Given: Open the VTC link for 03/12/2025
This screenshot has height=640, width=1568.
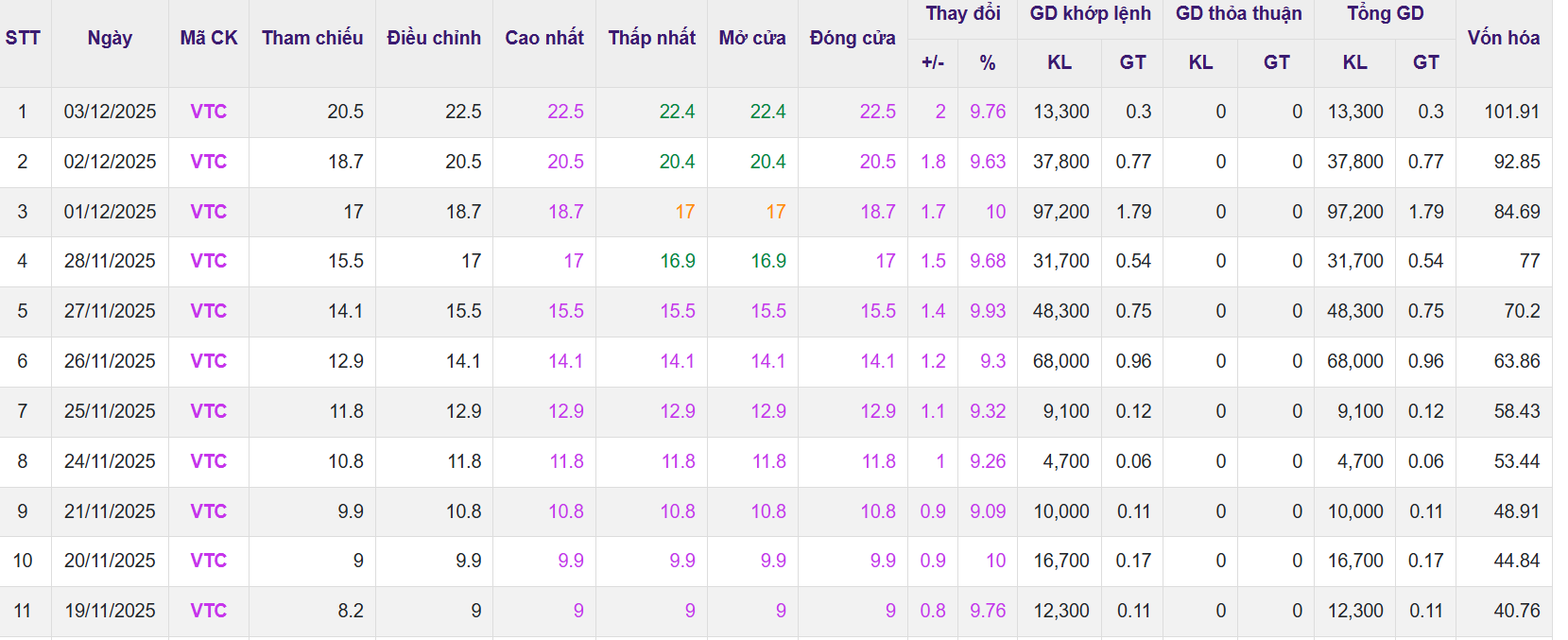Looking at the screenshot, I should pos(208,112).
